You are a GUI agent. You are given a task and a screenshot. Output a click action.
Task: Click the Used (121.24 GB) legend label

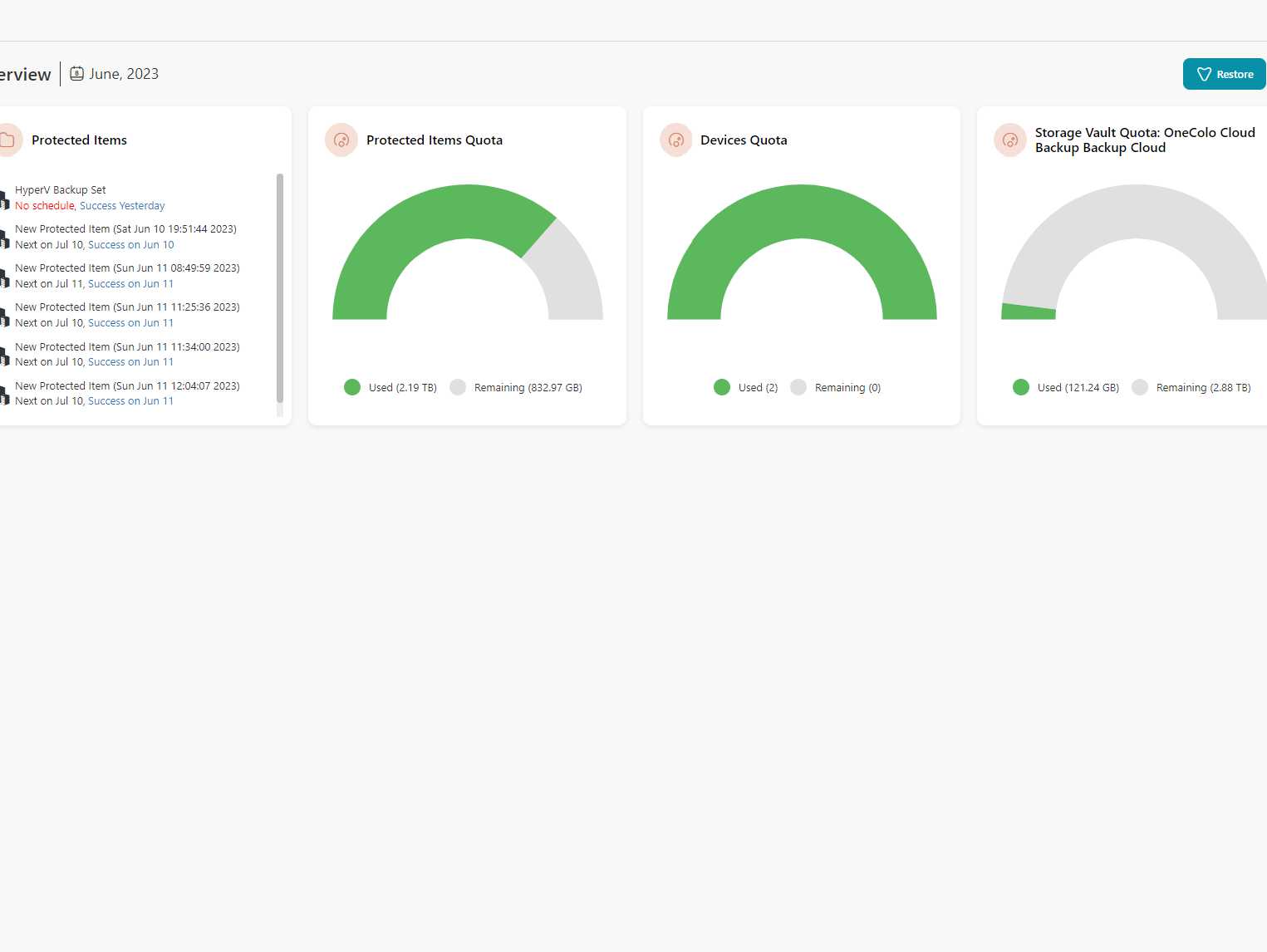click(1078, 388)
